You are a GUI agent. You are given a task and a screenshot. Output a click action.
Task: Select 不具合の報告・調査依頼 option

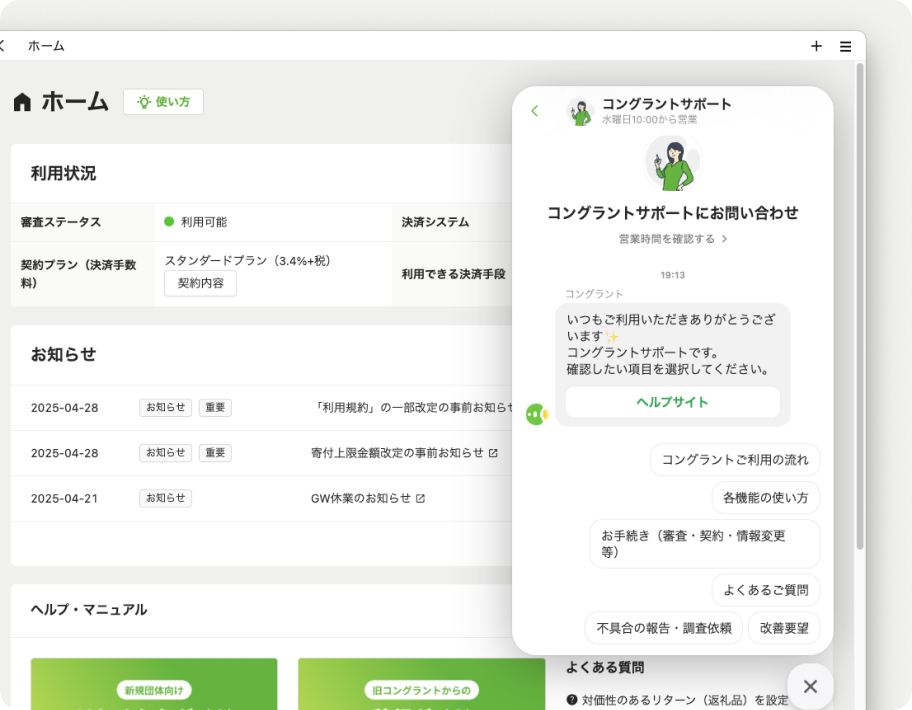click(x=664, y=628)
